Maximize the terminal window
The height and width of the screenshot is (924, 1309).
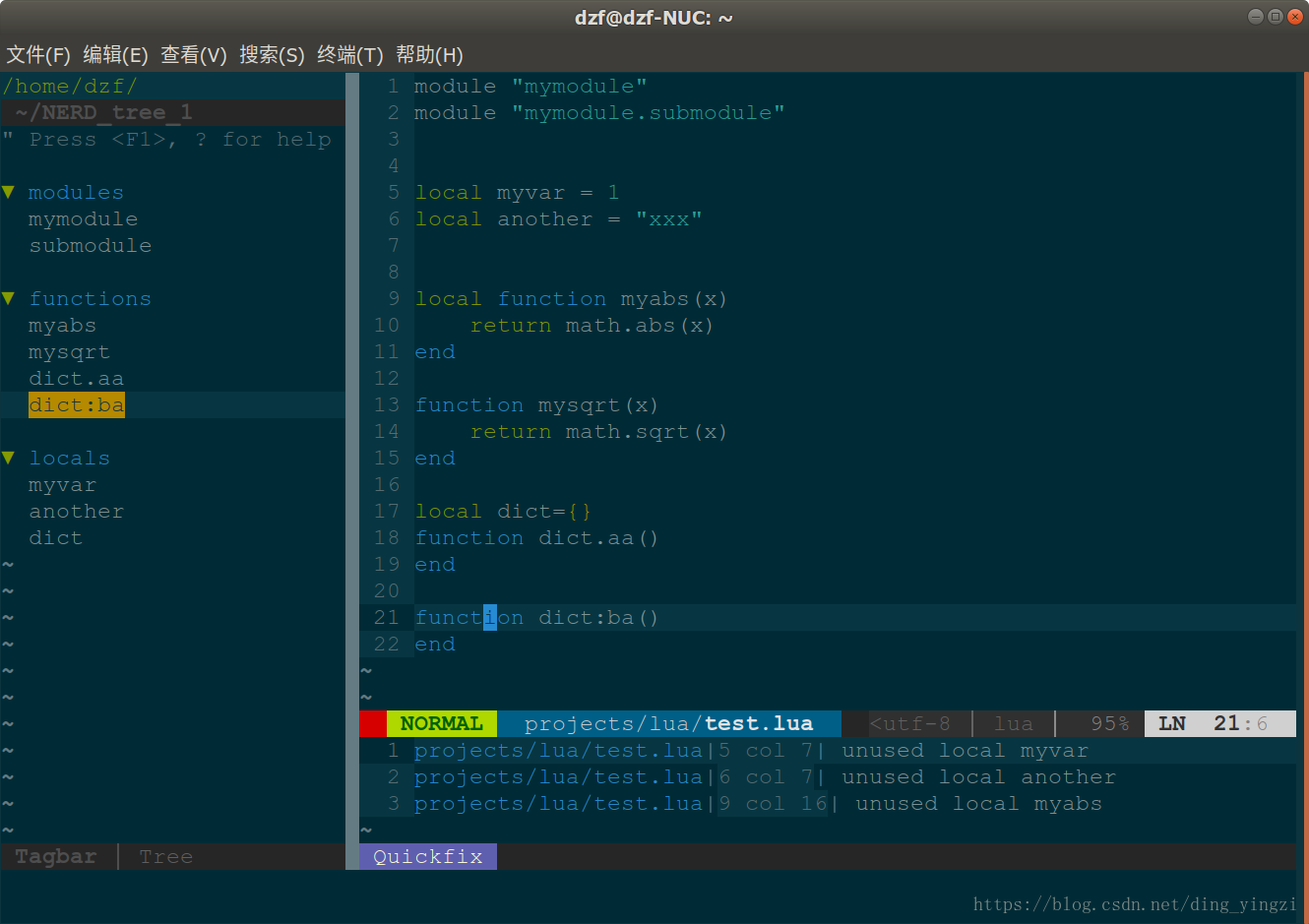pos(1276,17)
